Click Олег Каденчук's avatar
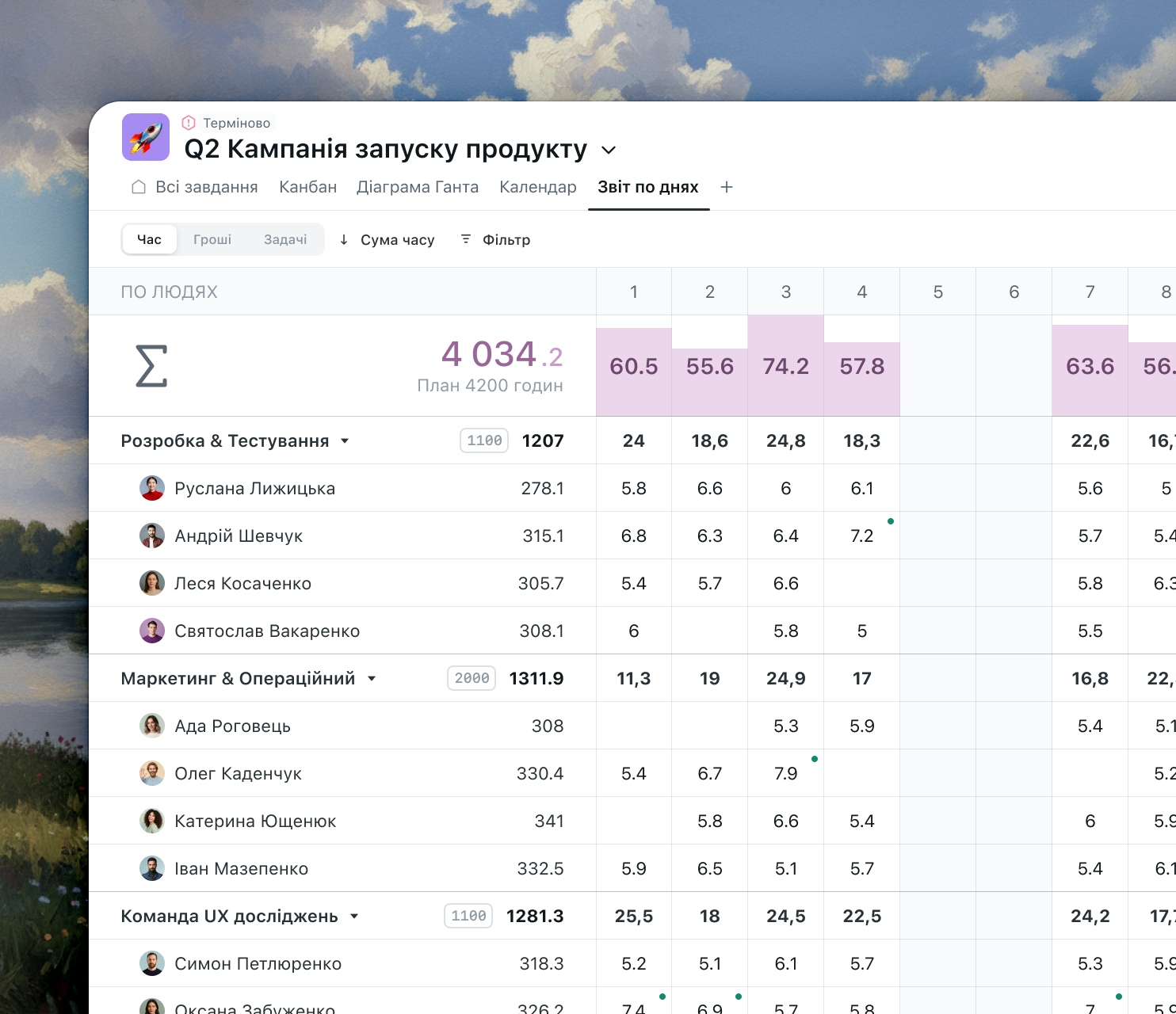 [152, 773]
